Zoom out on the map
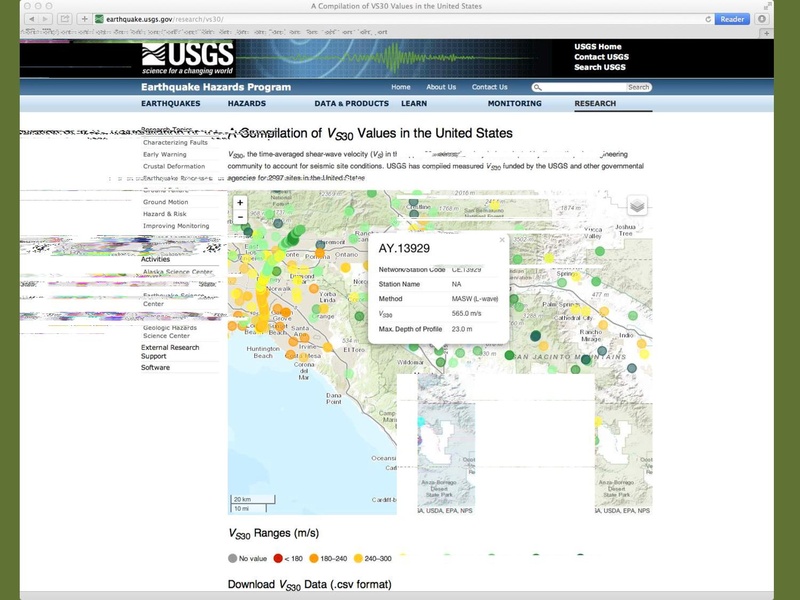 (x=240, y=217)
